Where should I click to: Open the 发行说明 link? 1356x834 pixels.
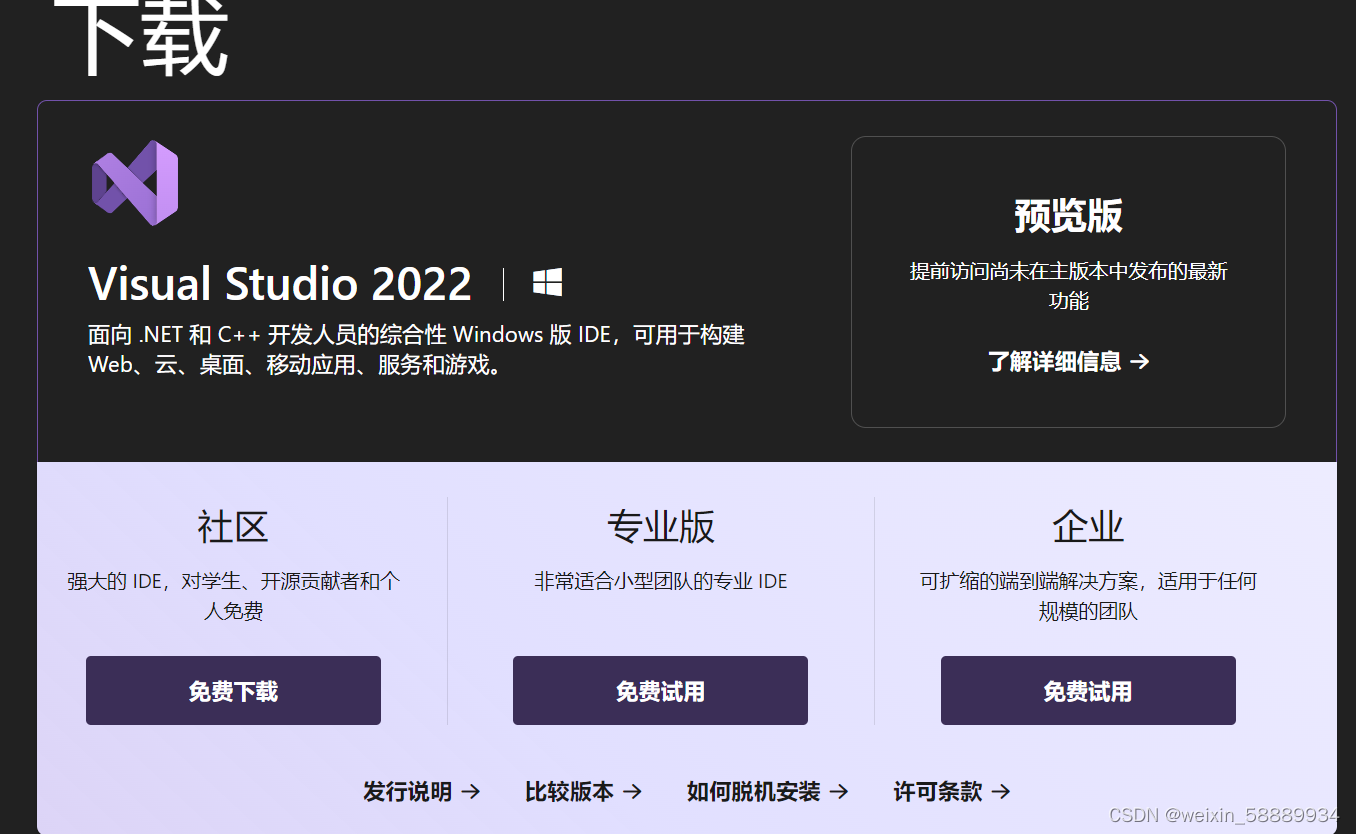click(421, 792)
